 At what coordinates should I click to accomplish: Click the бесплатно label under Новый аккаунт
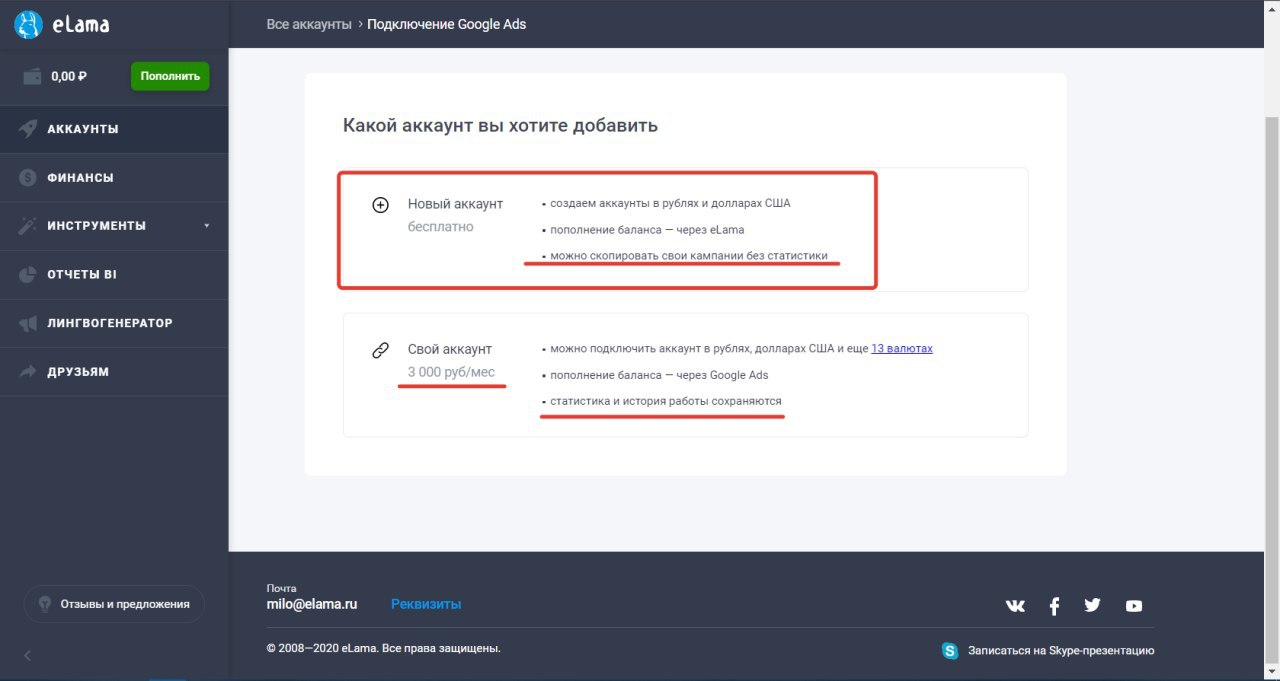click(x=441, y=227)
